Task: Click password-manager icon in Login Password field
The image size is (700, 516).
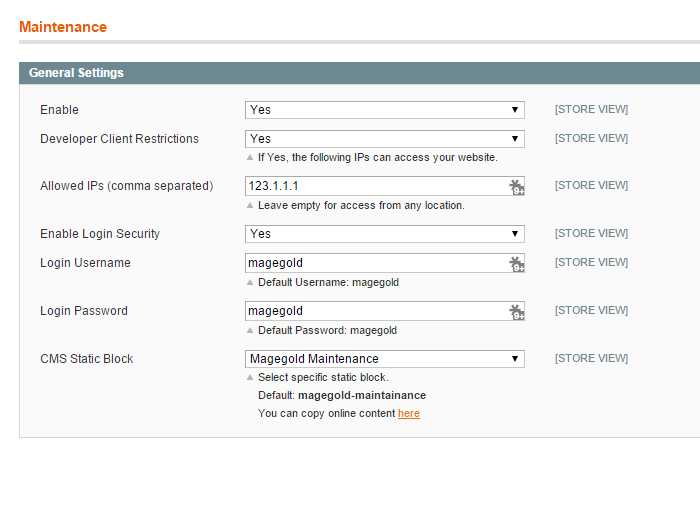Action: click(517, 312)
